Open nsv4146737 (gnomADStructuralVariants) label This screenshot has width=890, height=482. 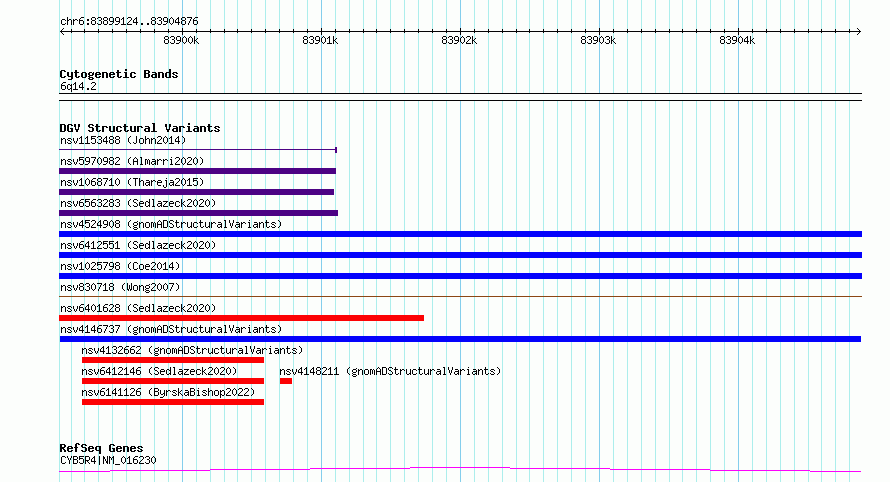(x=171, y=329)
